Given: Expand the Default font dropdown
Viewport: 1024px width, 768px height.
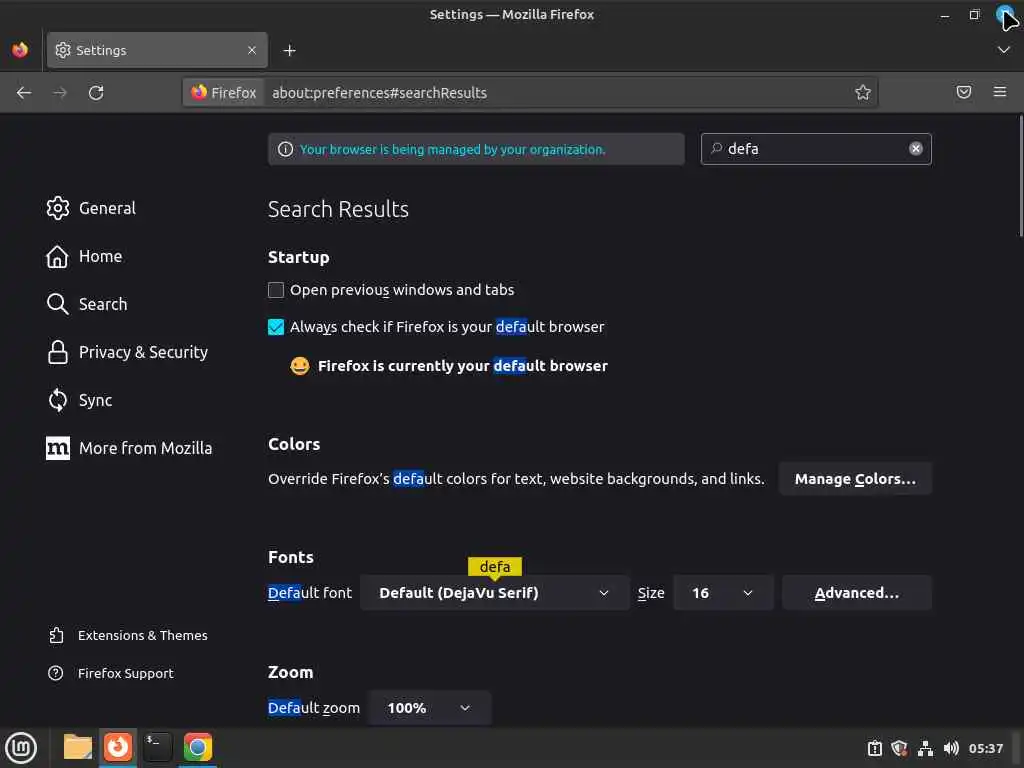Looking at the screenshot, I should tap(494, 593).
